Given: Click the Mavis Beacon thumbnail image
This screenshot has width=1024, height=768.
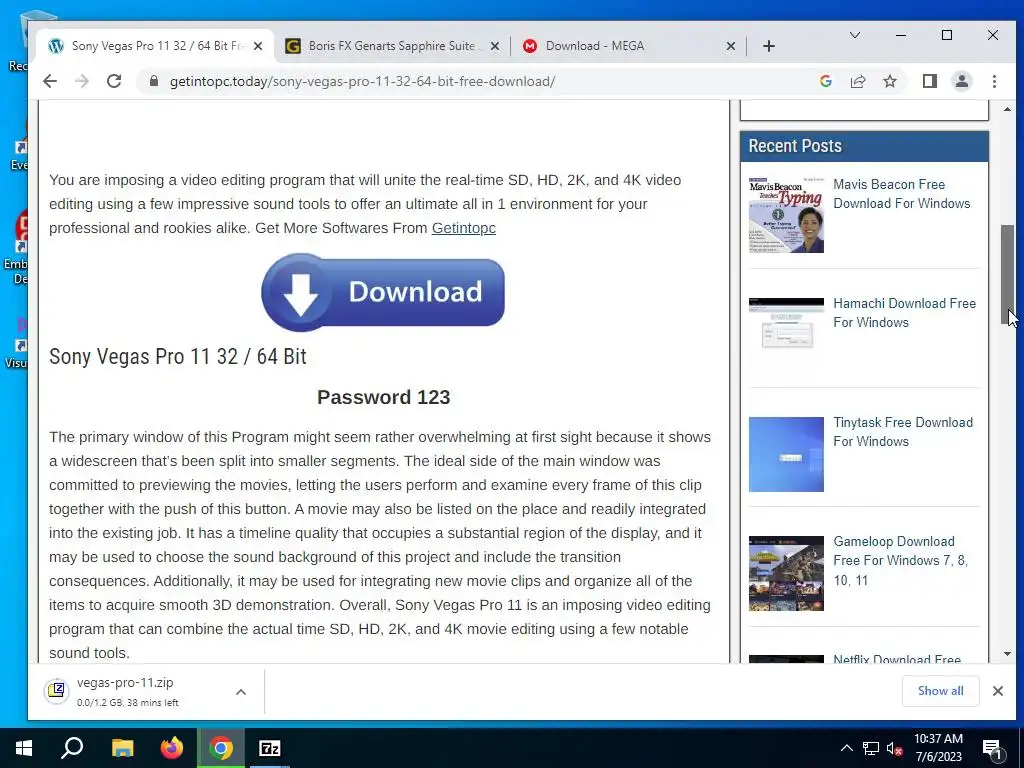Looking at the screenshot, I should pyautogui.click(x=786, y=215).
